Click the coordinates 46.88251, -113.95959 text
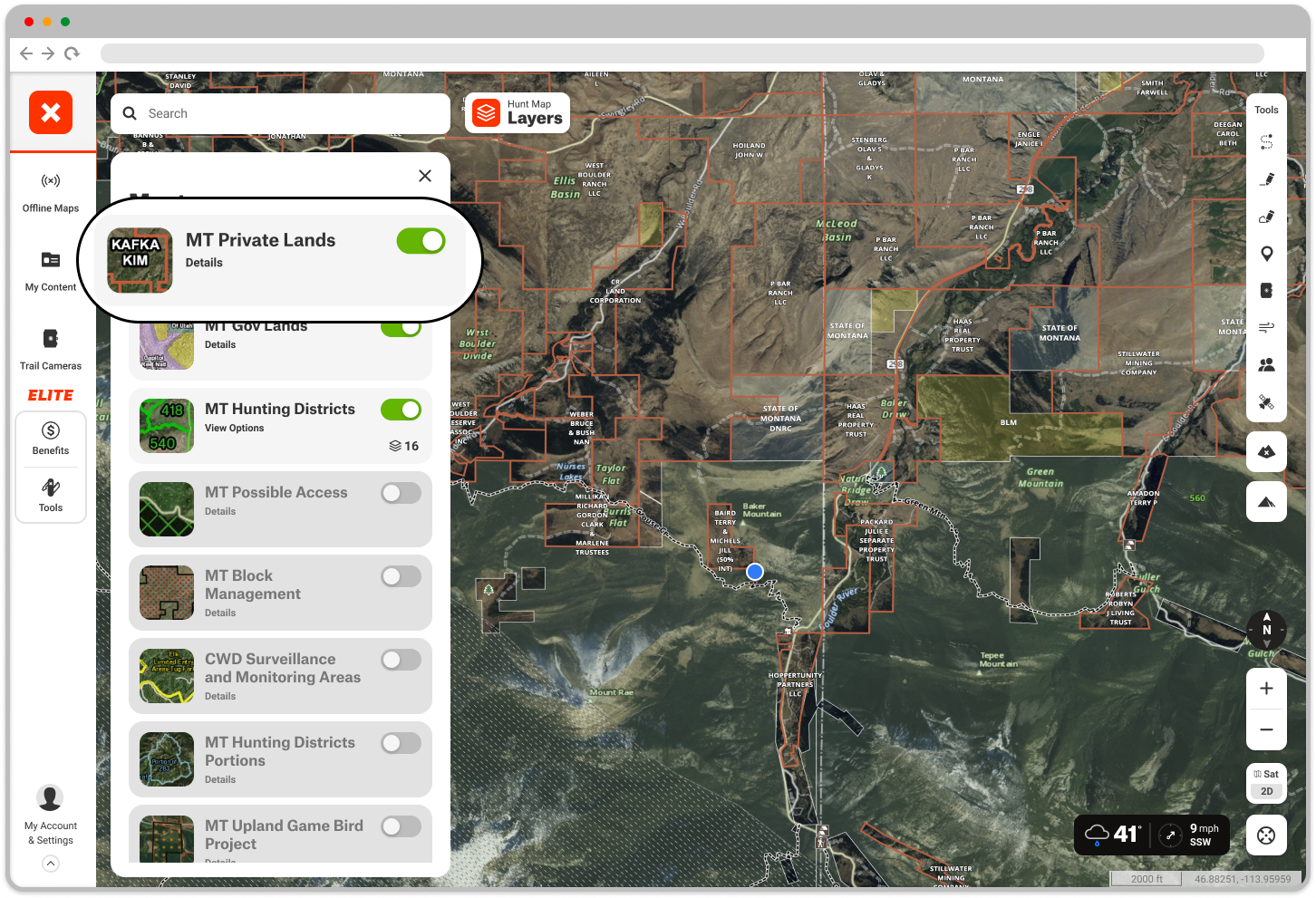Screen dimensions: 1316x898 1243,879
